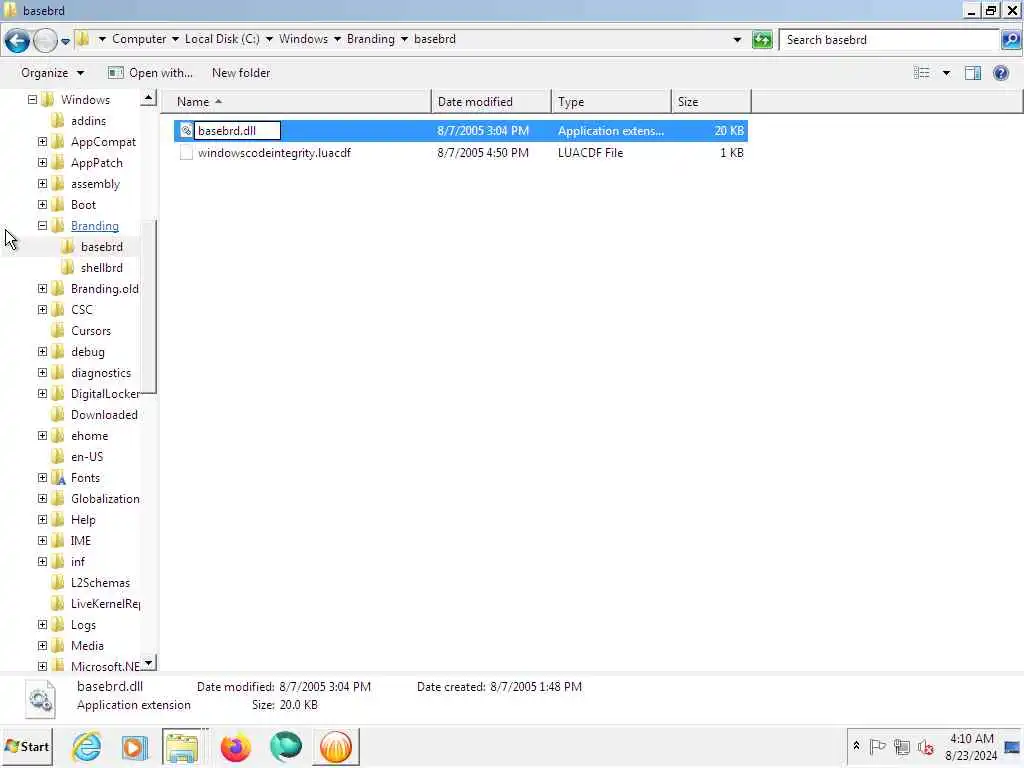Focus the Search basebrd field
Viewport: 1024px width, 768px height.
coord(889,40)
